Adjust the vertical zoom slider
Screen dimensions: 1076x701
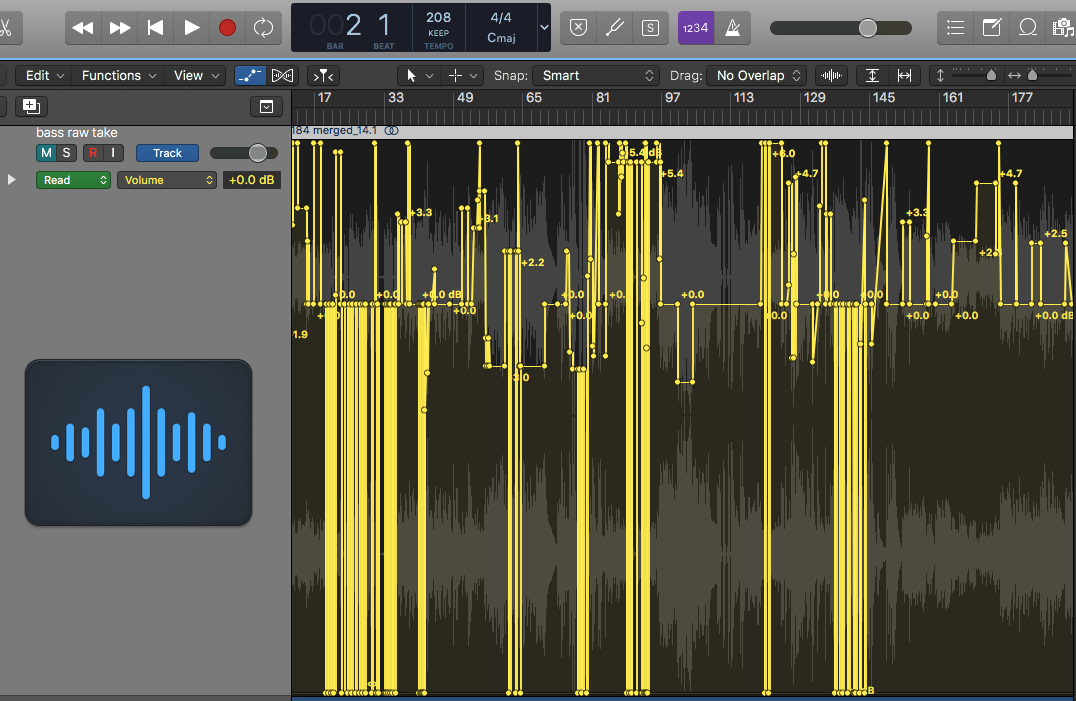click(974, 75)
